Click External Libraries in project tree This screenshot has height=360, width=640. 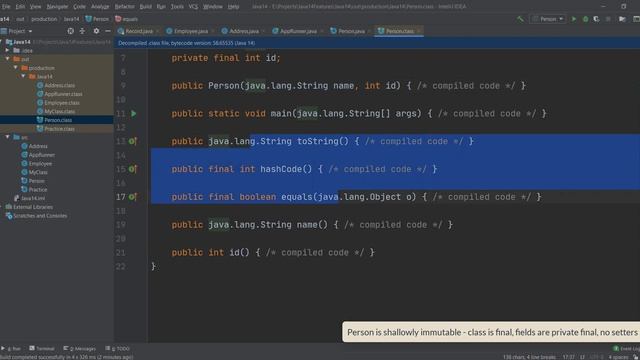coord(29,207)
